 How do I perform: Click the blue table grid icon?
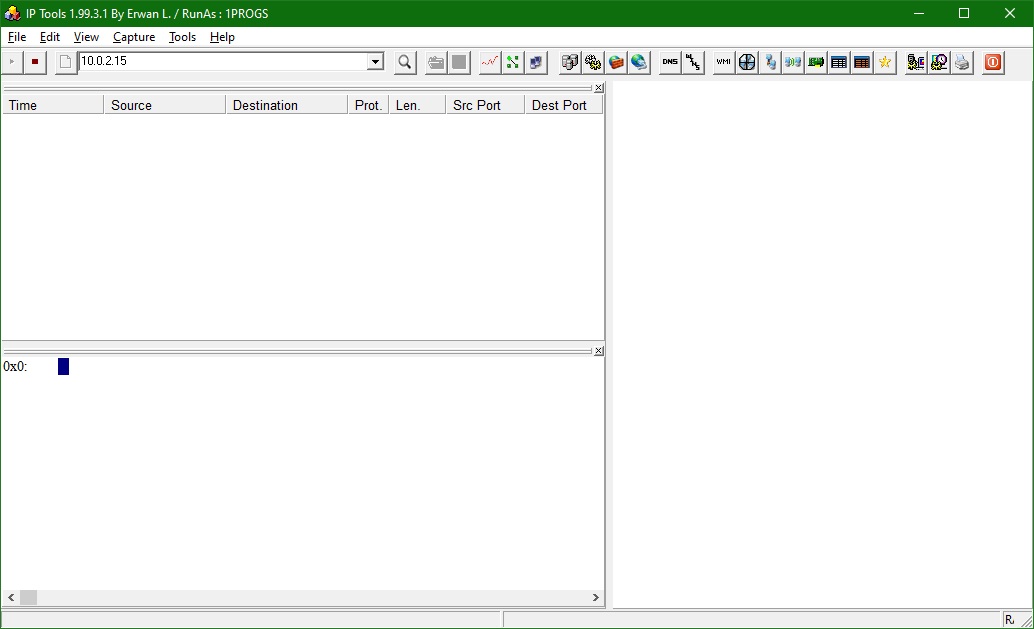click(x=839, y=62)
